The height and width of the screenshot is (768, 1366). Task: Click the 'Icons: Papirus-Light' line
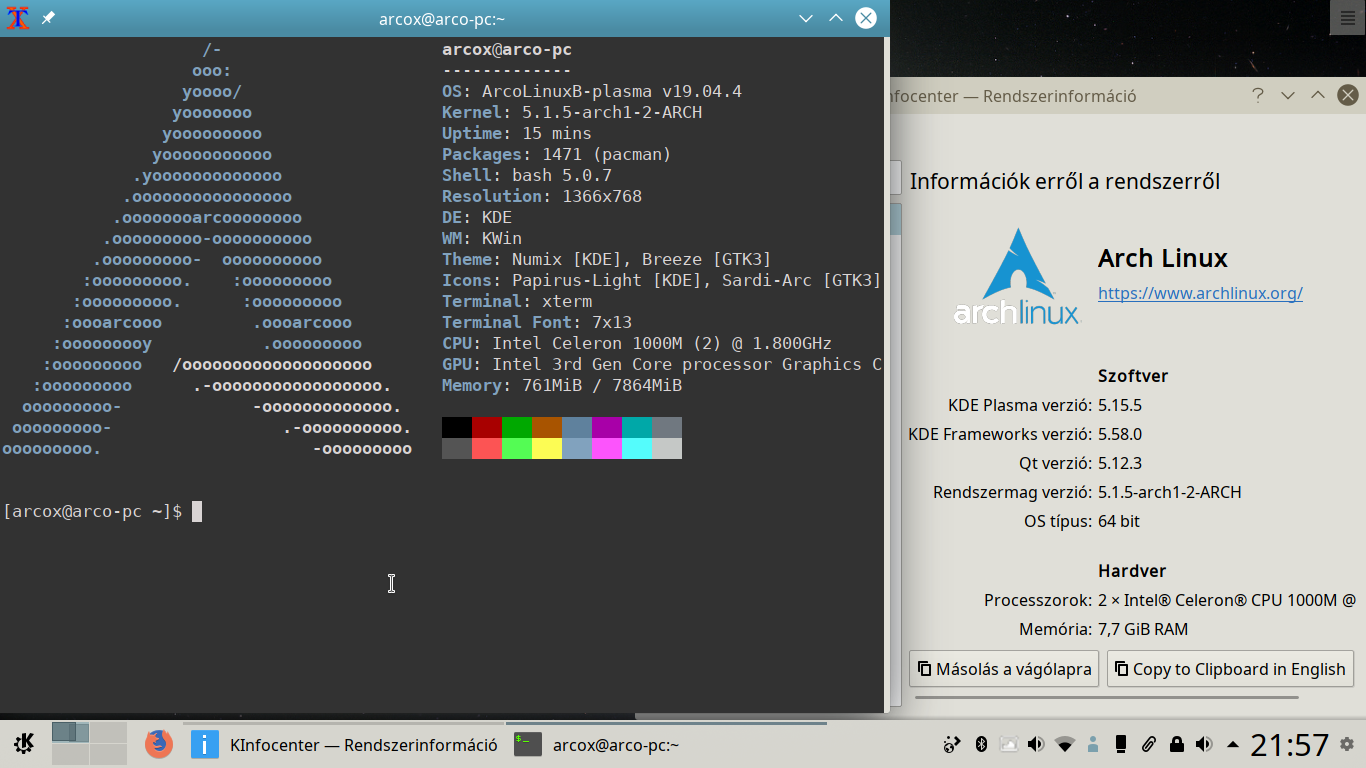pos(662,280)
